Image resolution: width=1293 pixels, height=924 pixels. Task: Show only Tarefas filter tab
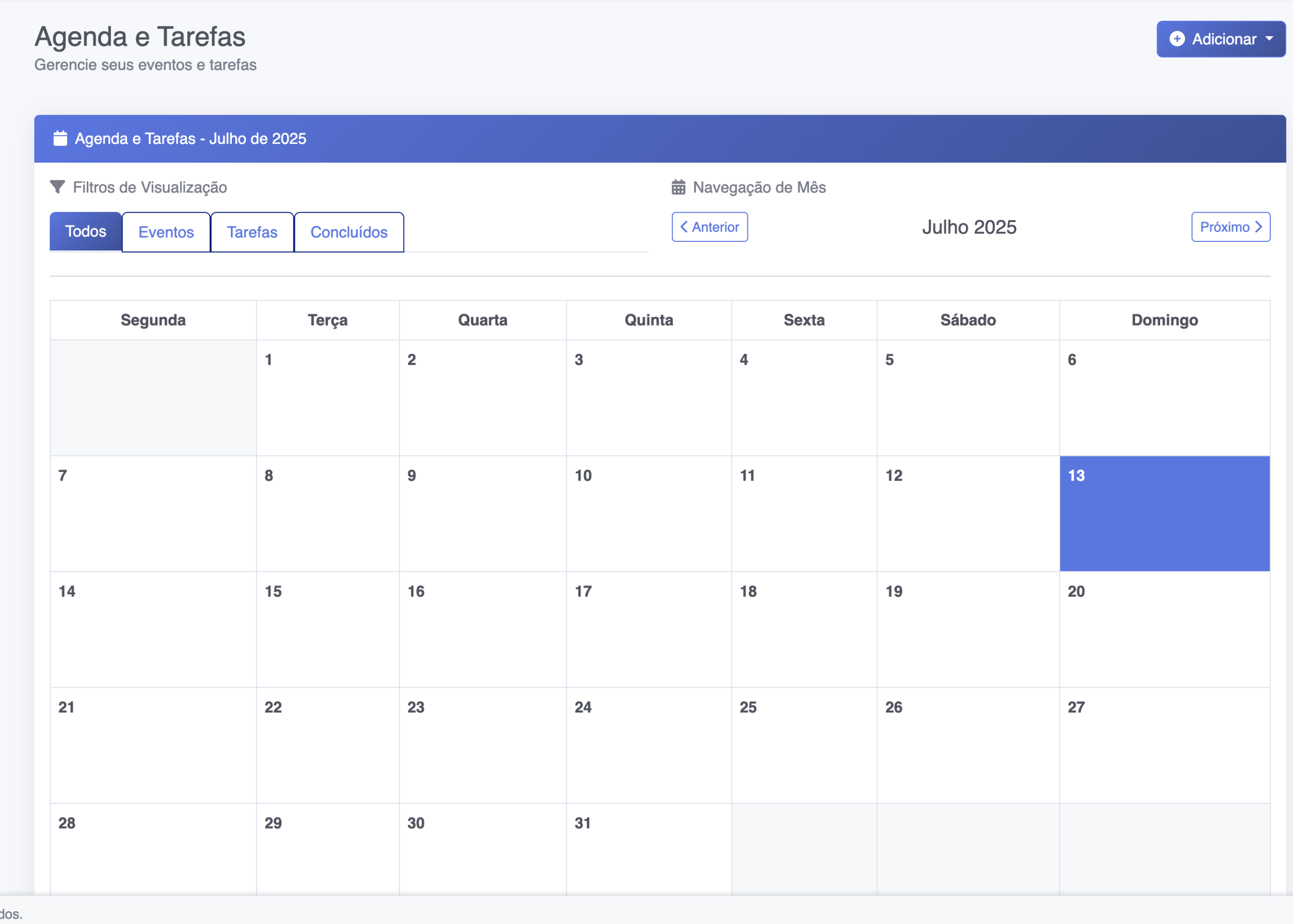click(x=252, y=232)
